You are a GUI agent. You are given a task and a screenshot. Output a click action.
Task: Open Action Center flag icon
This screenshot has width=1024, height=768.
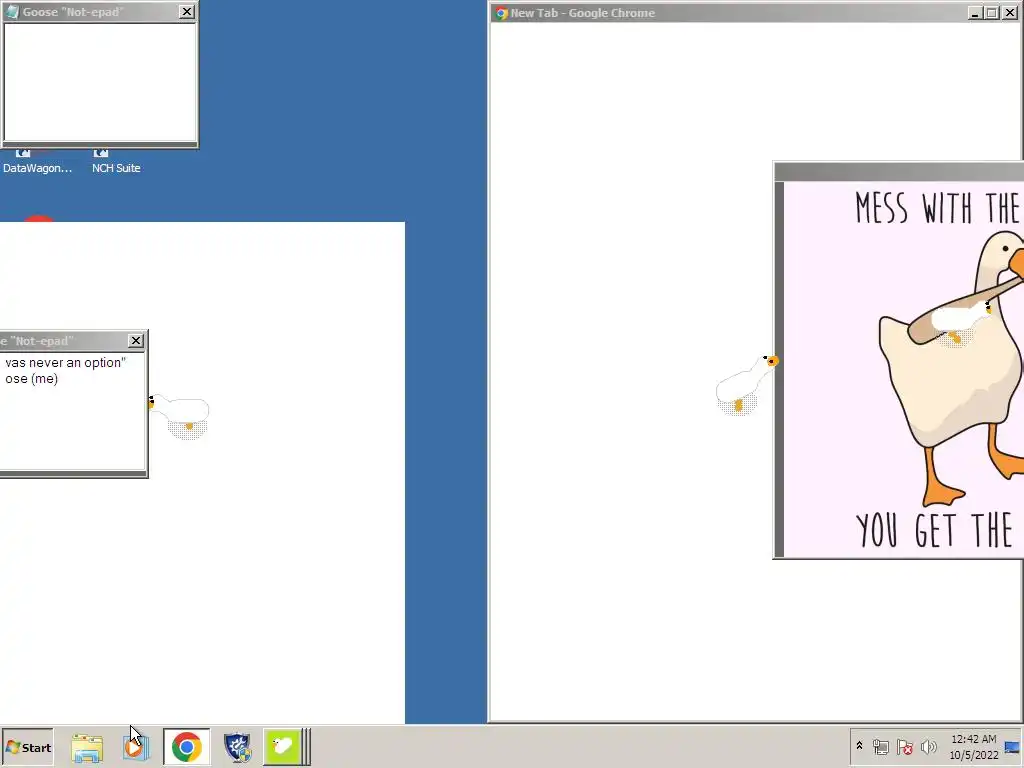904,746
